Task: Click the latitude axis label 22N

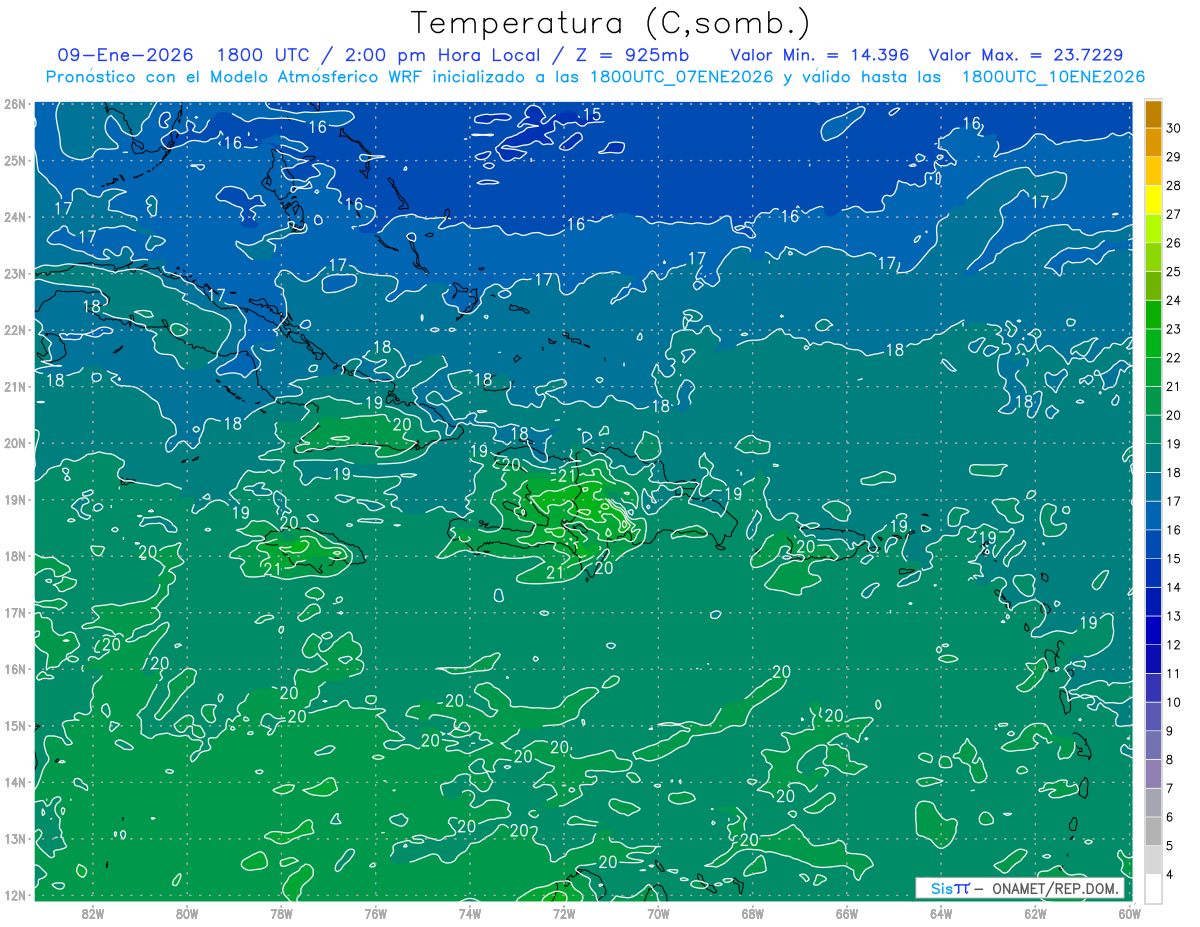Action: coord(15,330)
